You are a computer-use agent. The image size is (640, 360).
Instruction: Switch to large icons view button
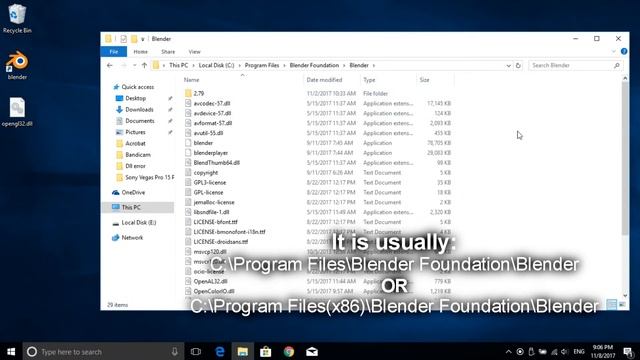[x=622, y=304]
